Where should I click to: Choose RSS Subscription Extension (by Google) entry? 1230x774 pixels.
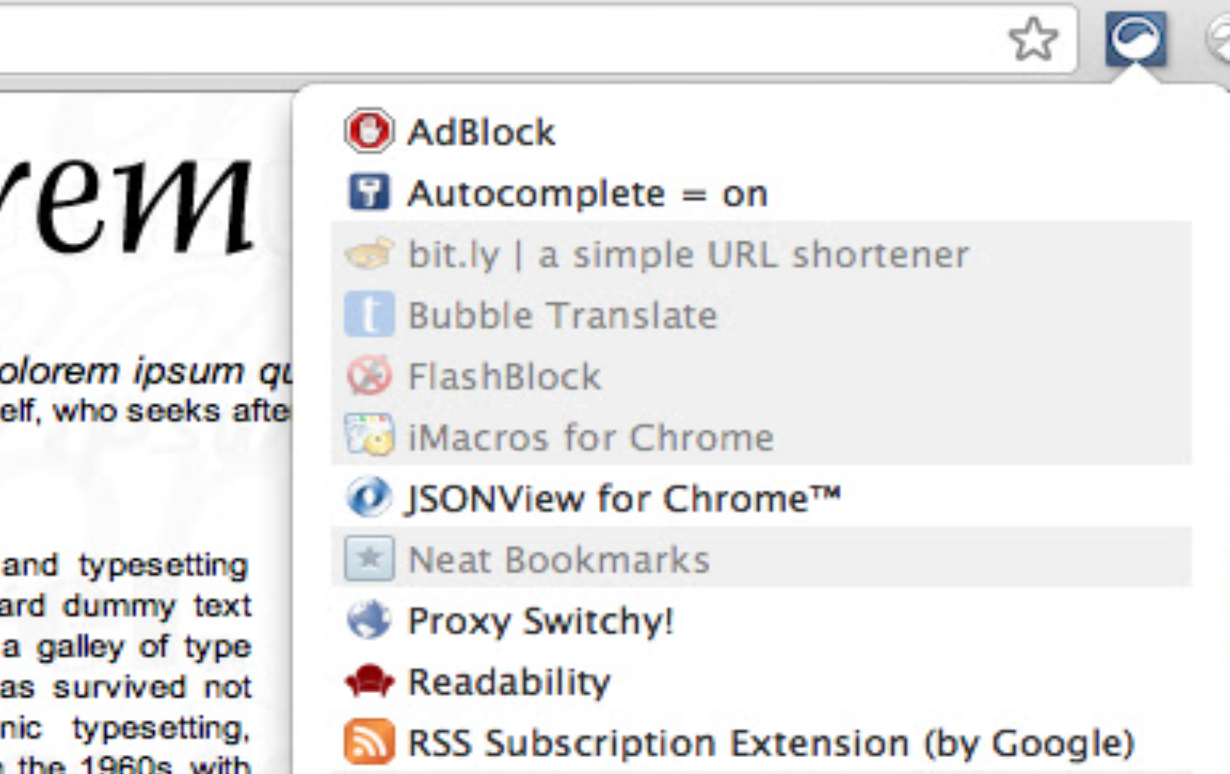click(771, 743)
